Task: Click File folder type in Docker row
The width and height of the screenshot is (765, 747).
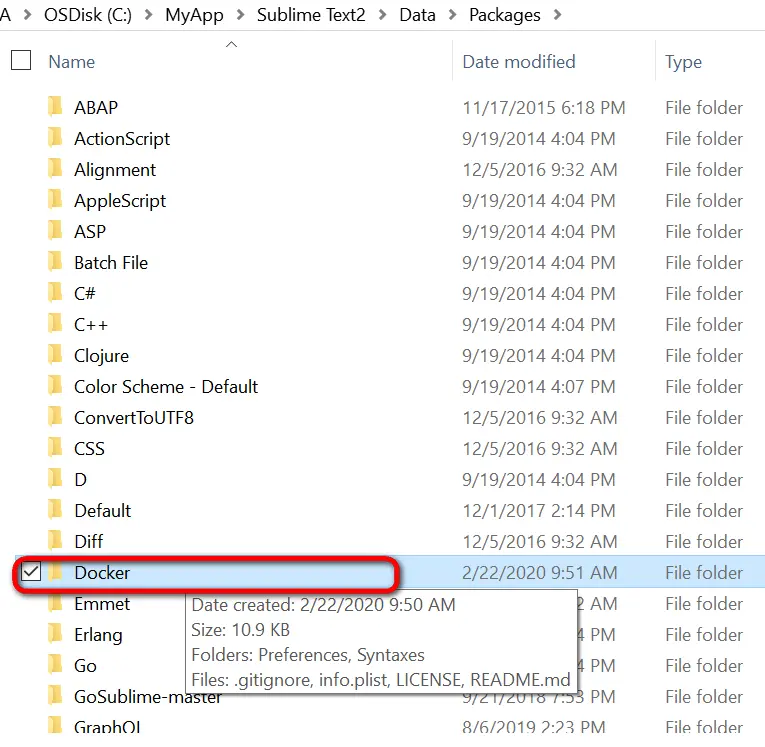Action: pos(704,572)
